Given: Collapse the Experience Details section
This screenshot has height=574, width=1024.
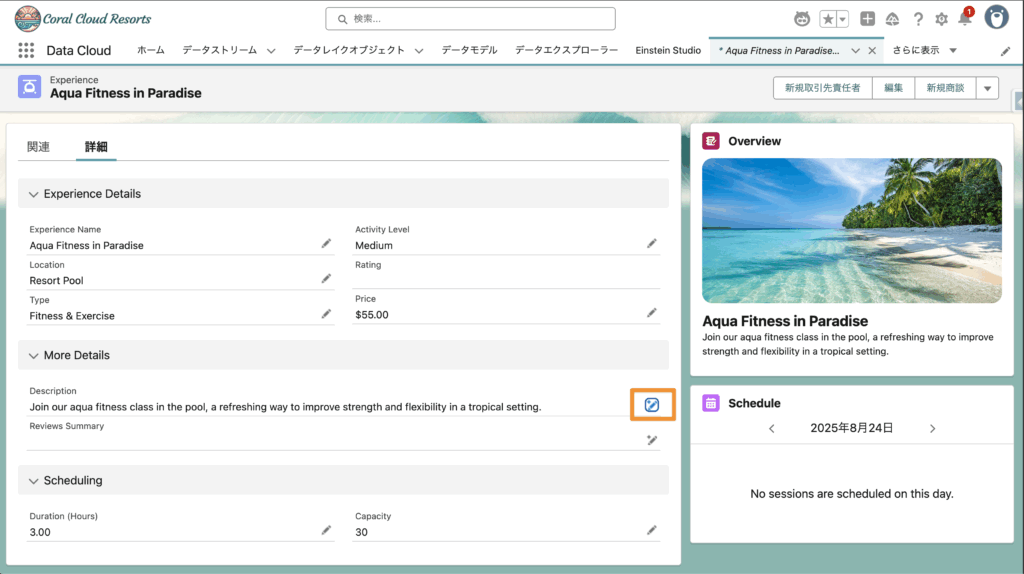Looking at the screenshot, I should pos(34,194).
